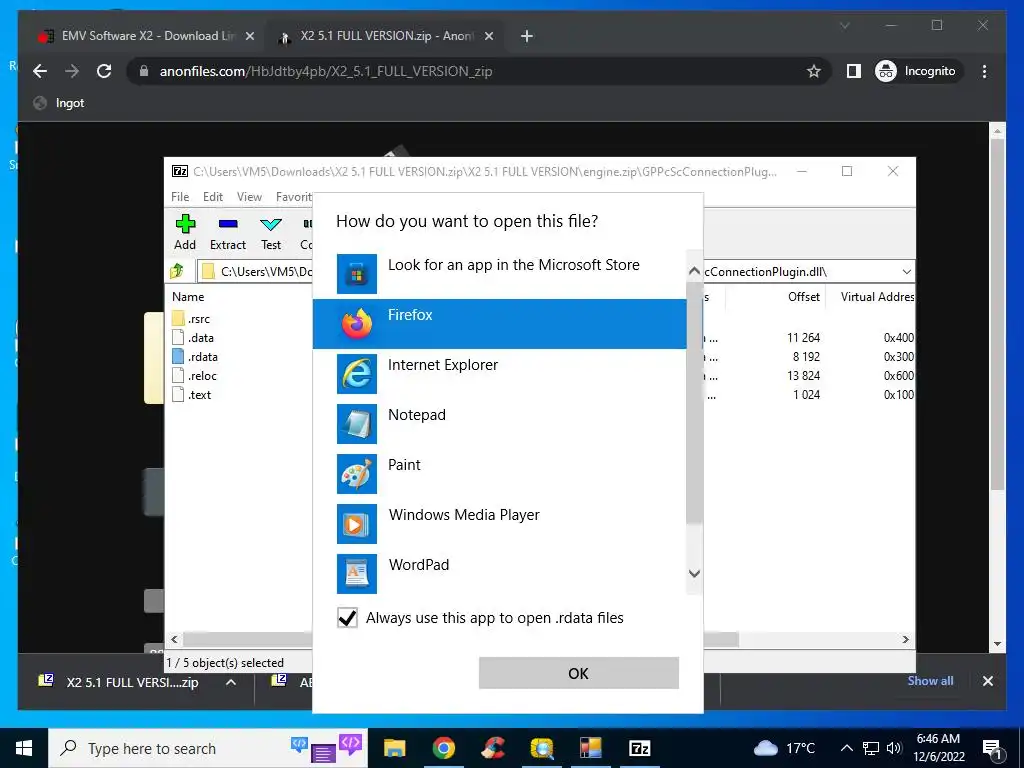Go up one folder level in 7-Zip
This screenshot has width=1024, height=768.
[177, 271]
